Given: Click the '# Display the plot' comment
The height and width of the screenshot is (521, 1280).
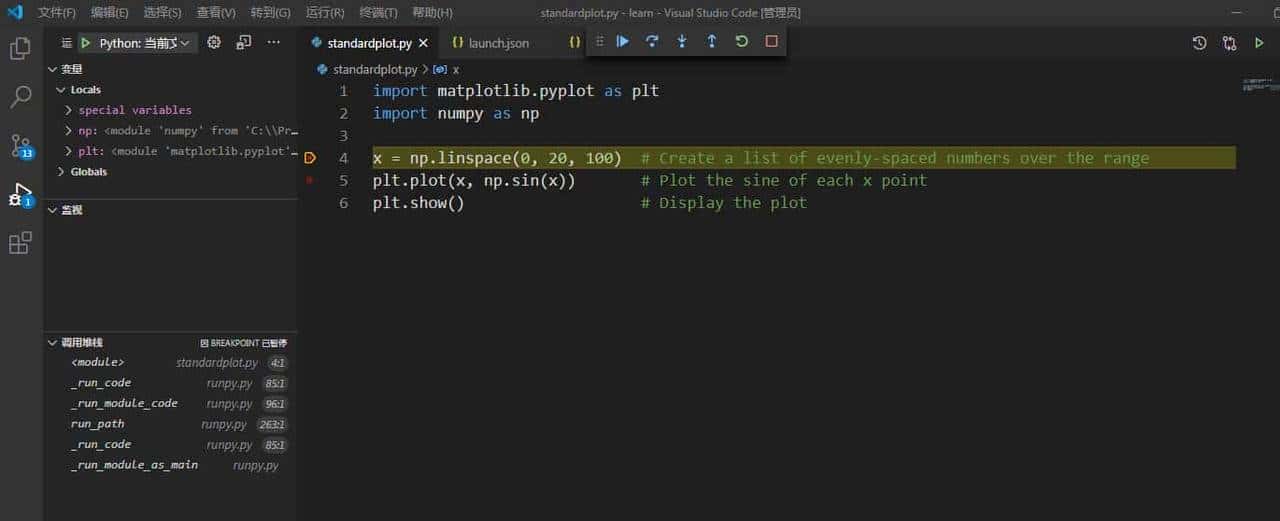Looking at the screenshot, I should pyautogui.click(x=724, y=203).
